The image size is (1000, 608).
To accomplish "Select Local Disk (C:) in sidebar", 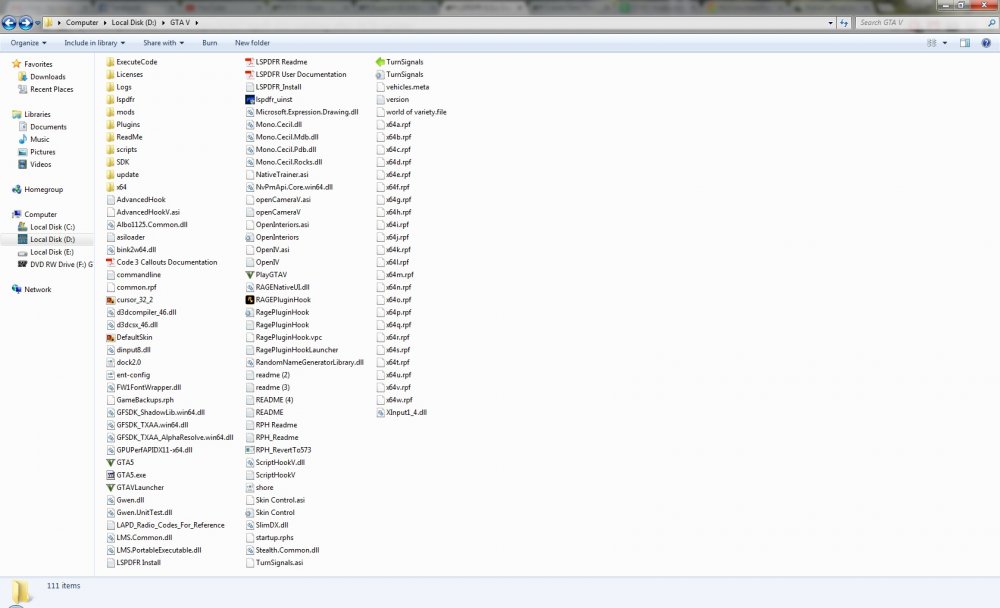I will 52,227.
